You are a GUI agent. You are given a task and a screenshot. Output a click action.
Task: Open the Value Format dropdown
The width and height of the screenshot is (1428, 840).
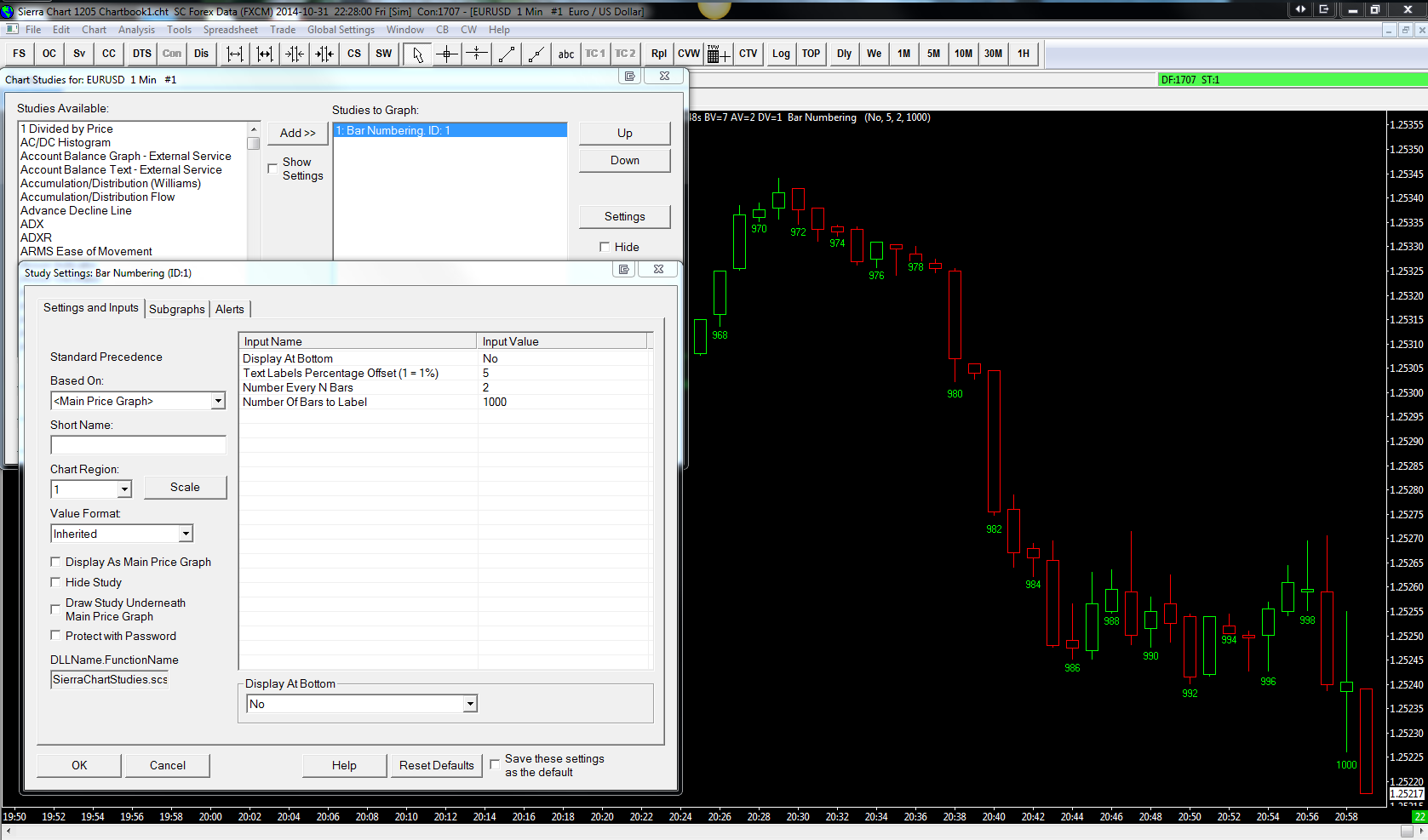point(186,534)
